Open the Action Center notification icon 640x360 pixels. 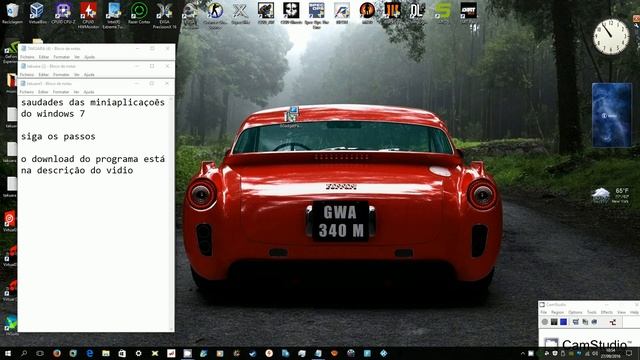[x=629, y=353]
